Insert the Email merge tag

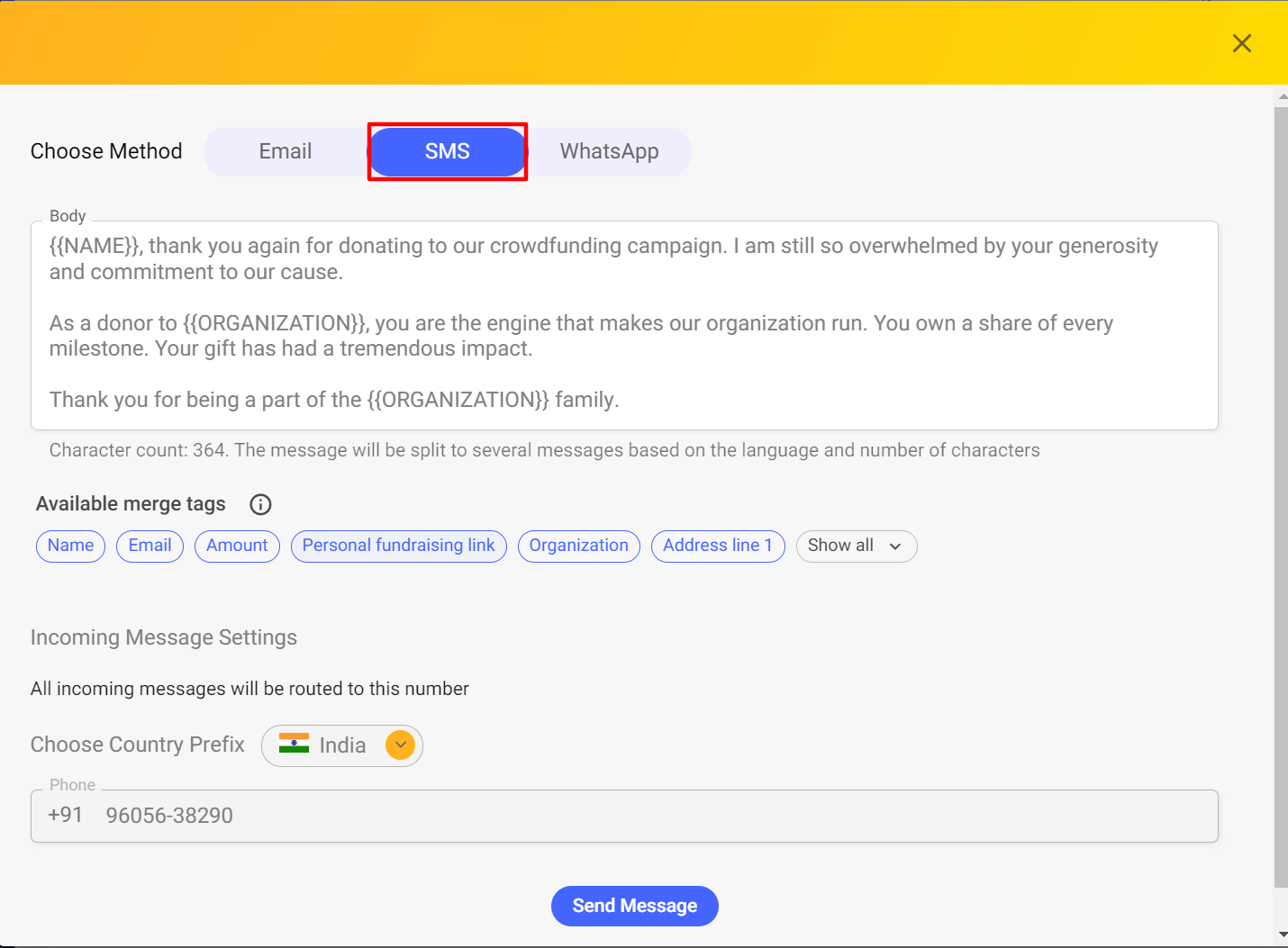(x=150, y=546)
